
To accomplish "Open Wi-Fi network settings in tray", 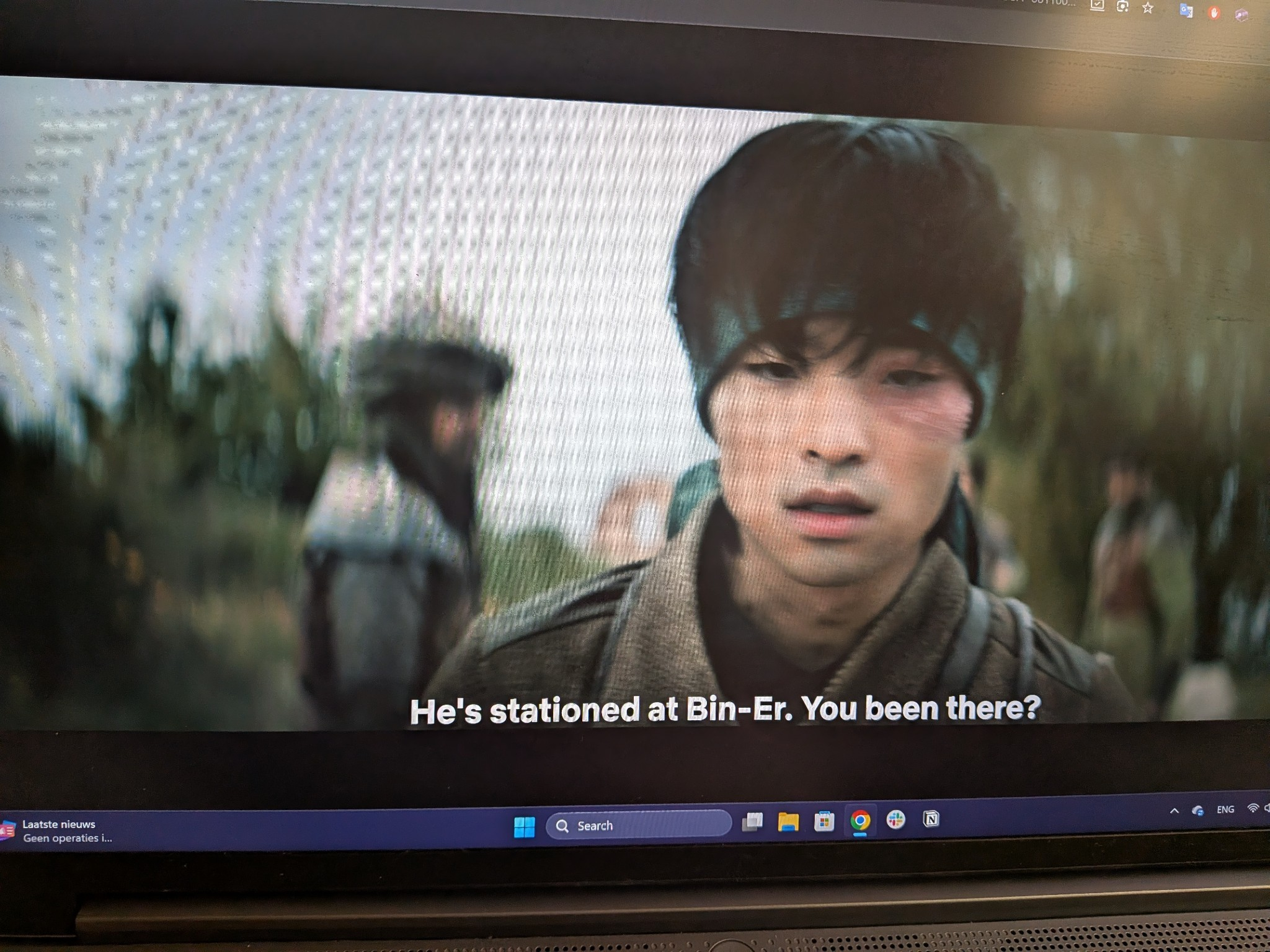I will [1253, 808].
